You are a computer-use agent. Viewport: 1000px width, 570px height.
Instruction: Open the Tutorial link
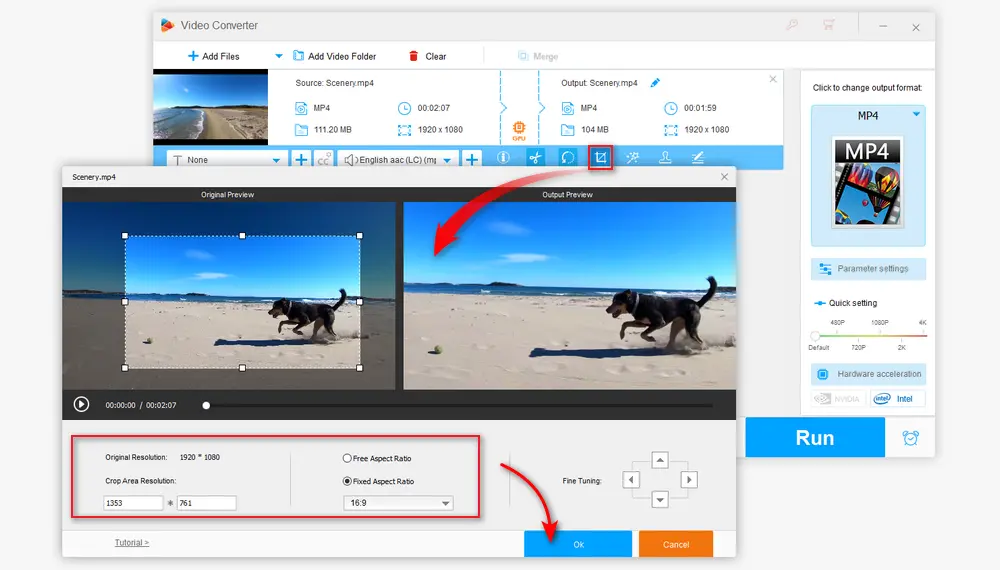point(131,543)
